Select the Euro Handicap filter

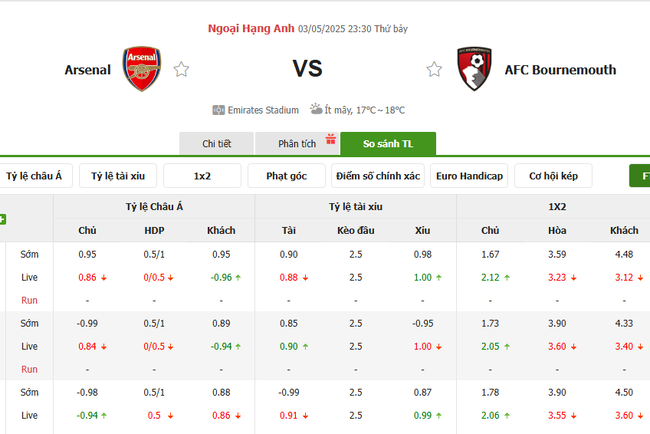tap(470, 176)
